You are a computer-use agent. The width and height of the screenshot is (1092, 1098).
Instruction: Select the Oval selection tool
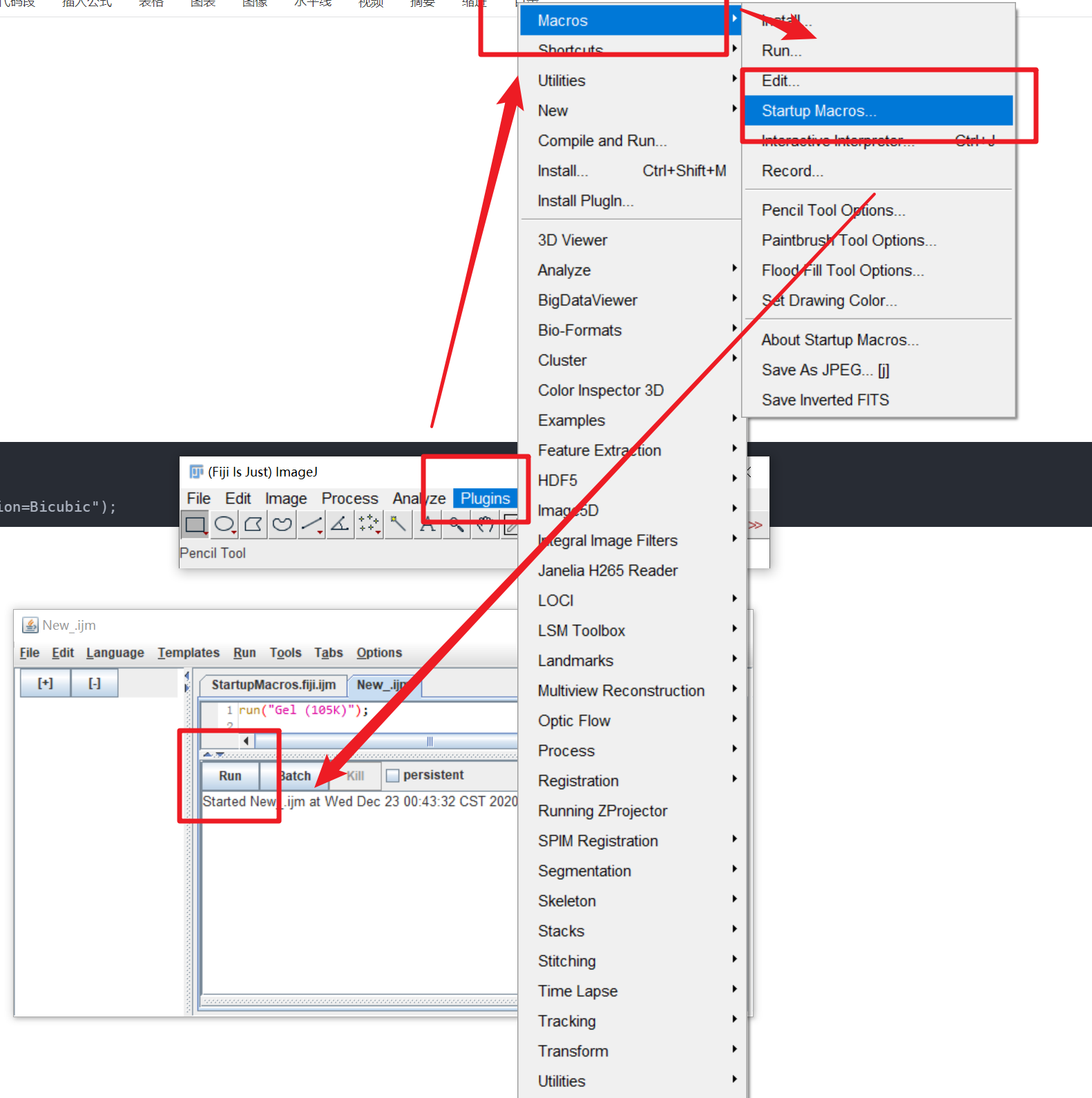(x=224, y=525)
